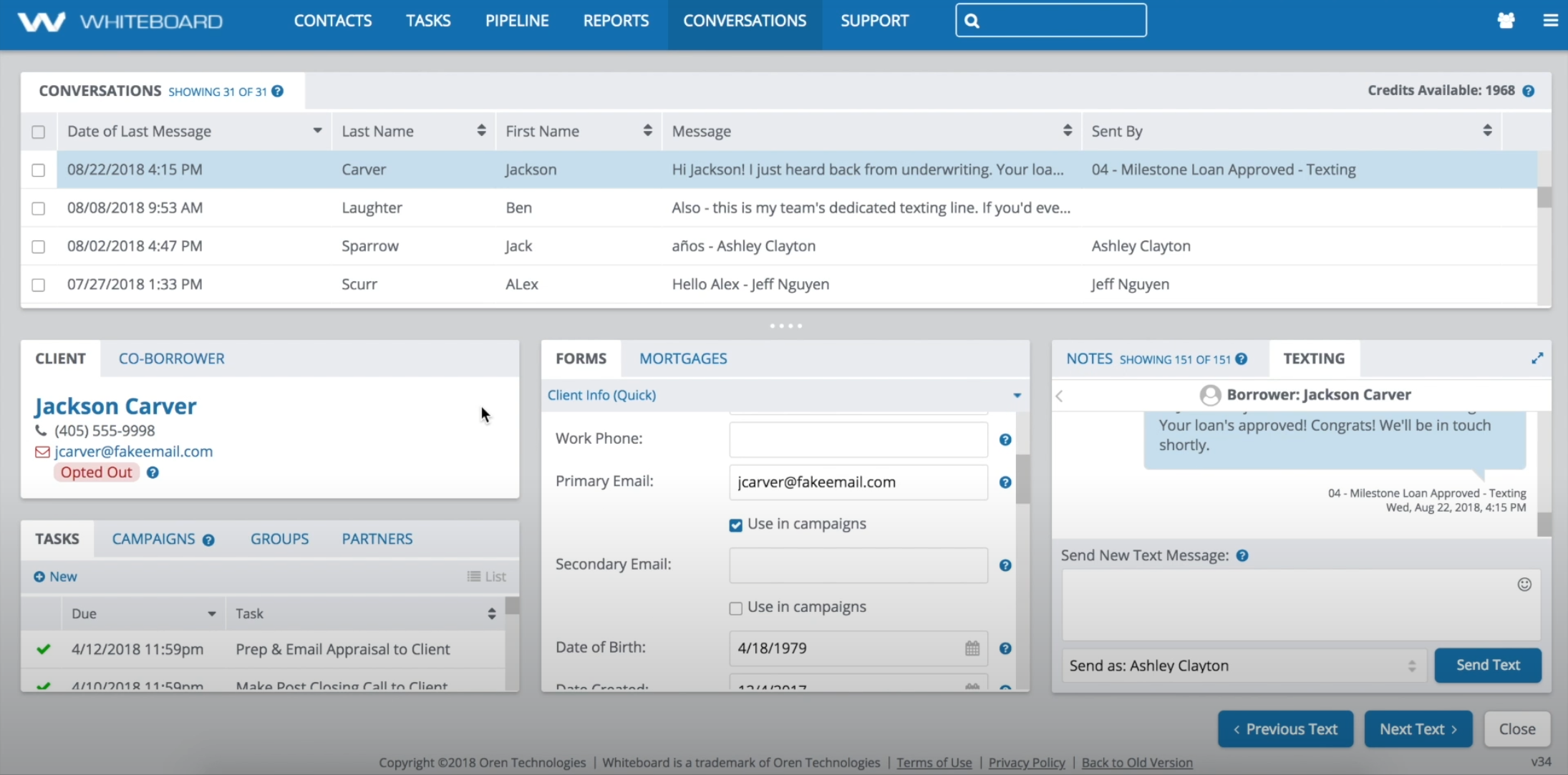This screenshot has width=1568, height=775.
Task: Click green checkmark for Prep & Email Appraisal task
Action: [44, 649]
